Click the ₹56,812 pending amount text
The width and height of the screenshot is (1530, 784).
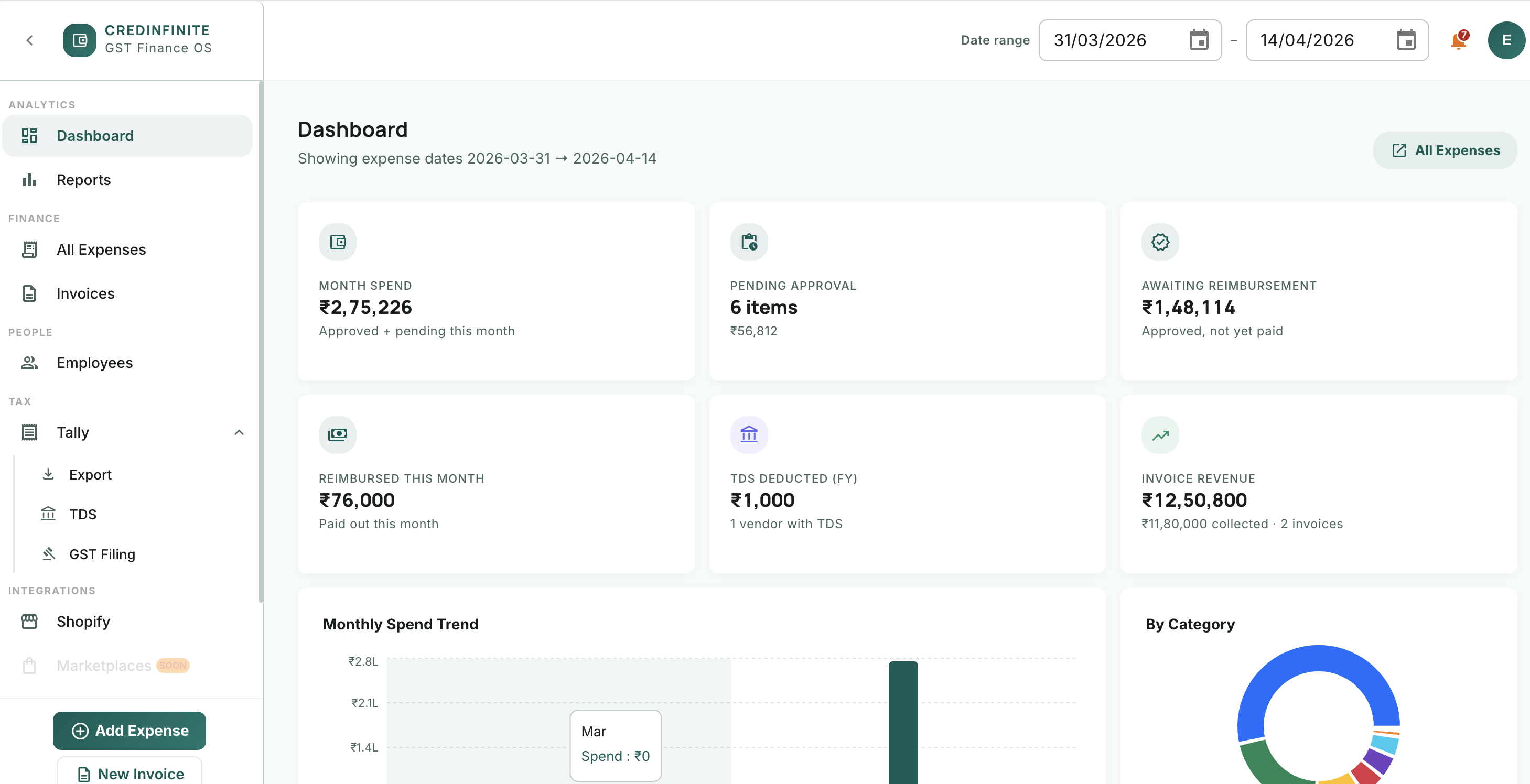[753, 331]
